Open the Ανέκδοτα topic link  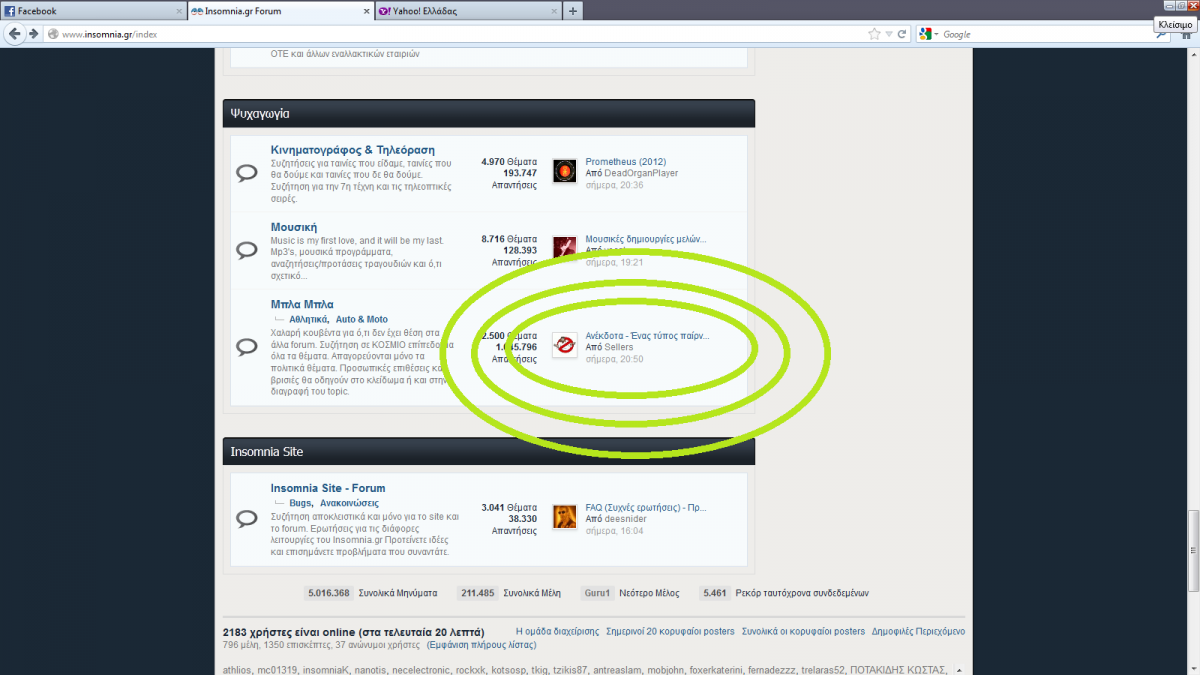click(x=648, y=336)
